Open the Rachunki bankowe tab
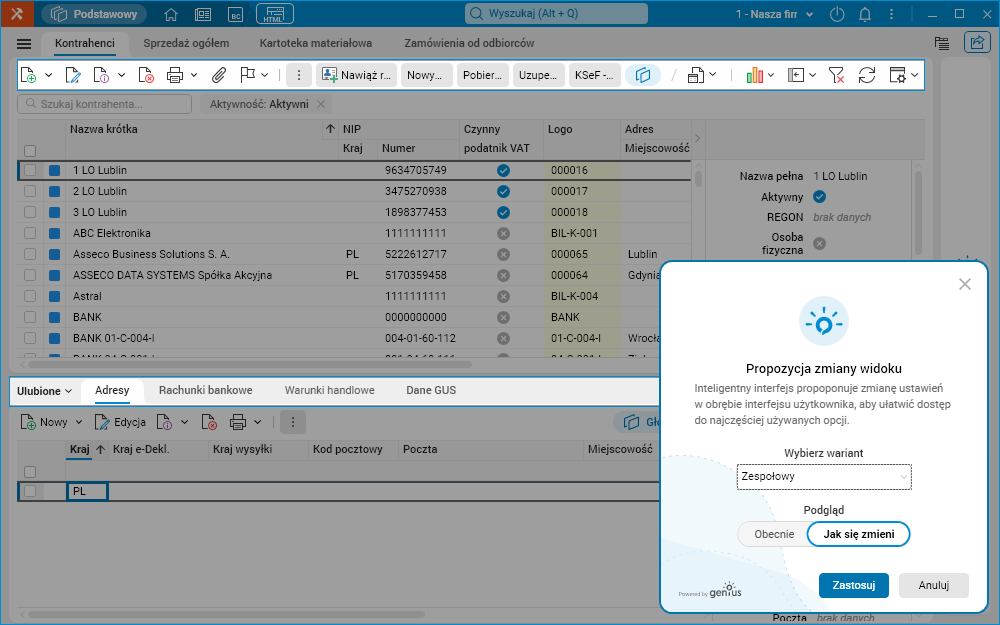The image size is (1000, 625). (205, 391)
